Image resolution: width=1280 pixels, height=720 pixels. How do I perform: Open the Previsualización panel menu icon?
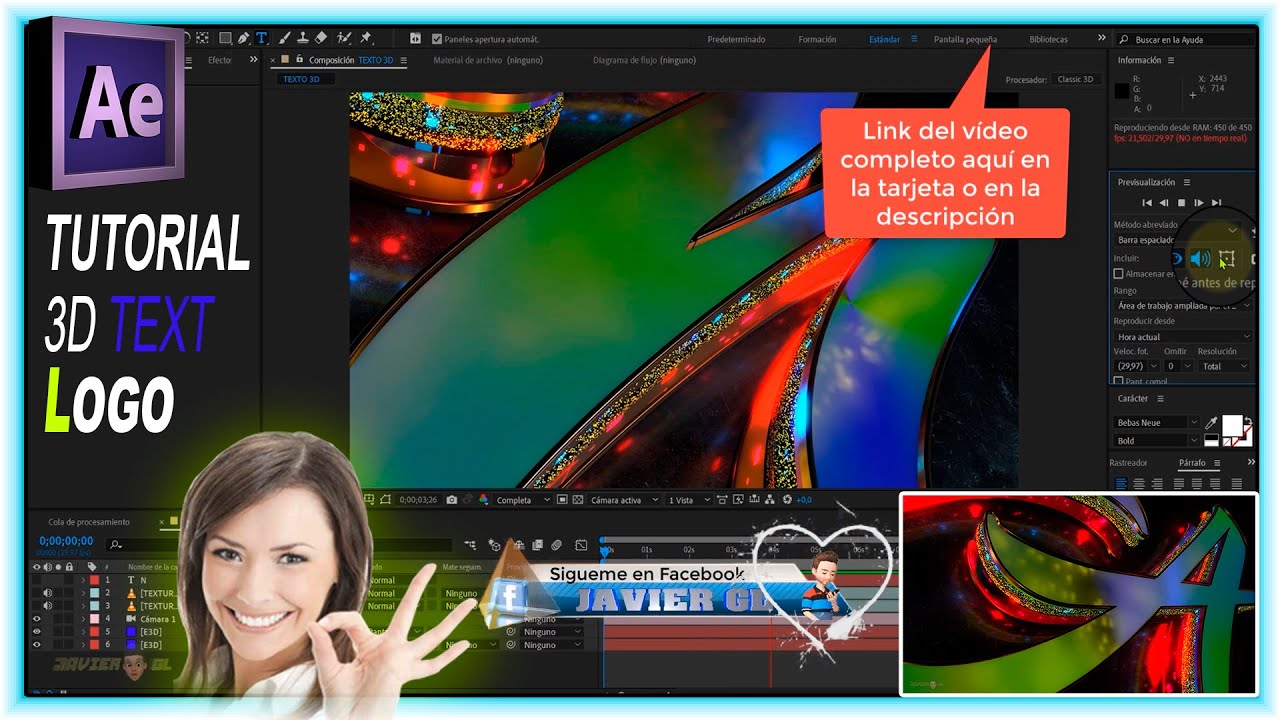(x=1187, y=182)
